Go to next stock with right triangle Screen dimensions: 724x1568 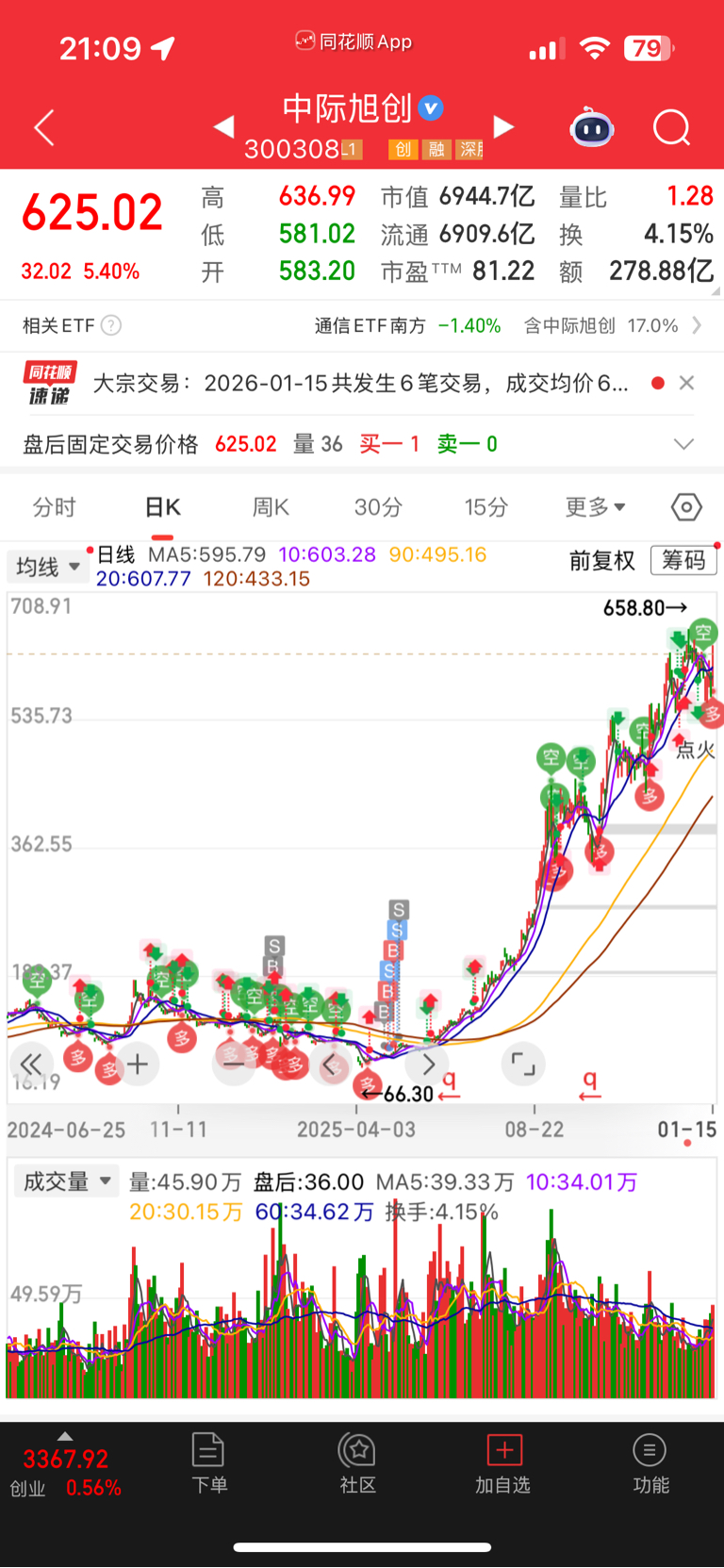tap(504, 126)
